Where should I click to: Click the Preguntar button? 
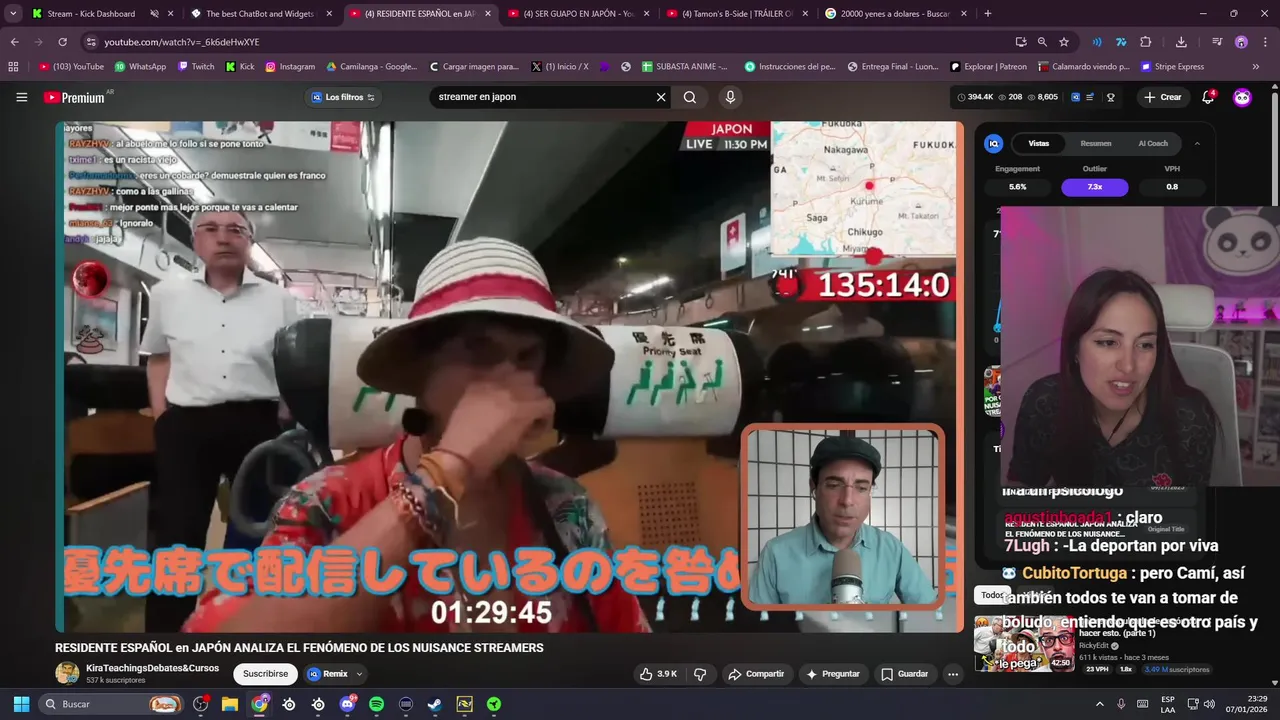pos(833,674)
